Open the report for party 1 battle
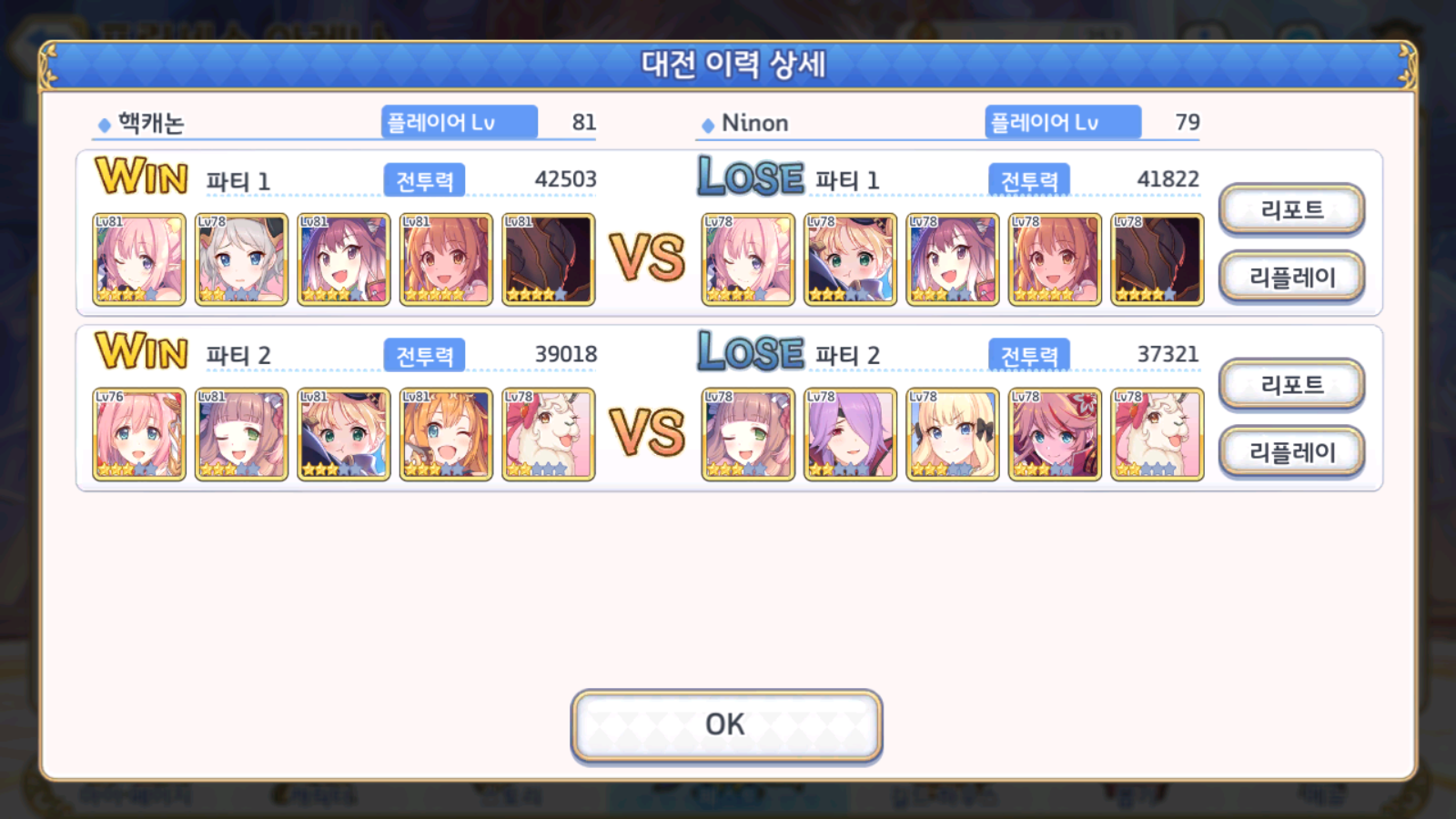The width and height of the screenshot is (1456, 819). (1291, 209)
